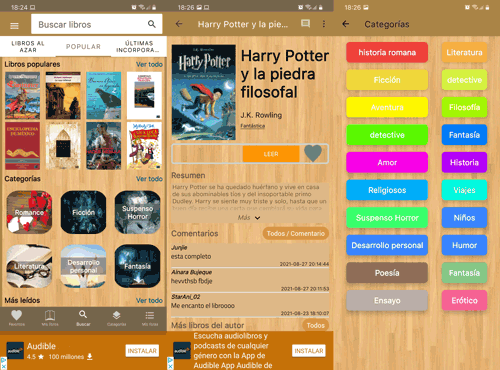Open the Audible ad app icon on home screen
The width and height of the screenshot is (500, 370).
click(x=15, y=350)
